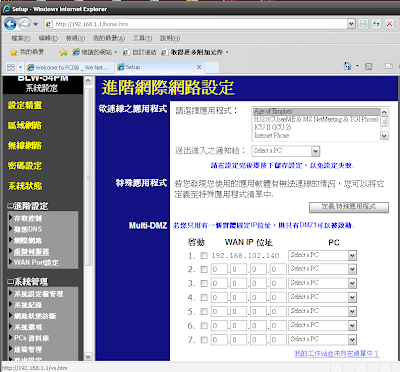Click the sidebar scrollbar down arrow
The width and height of the screenshot is (400, 372).
point(88,356)
